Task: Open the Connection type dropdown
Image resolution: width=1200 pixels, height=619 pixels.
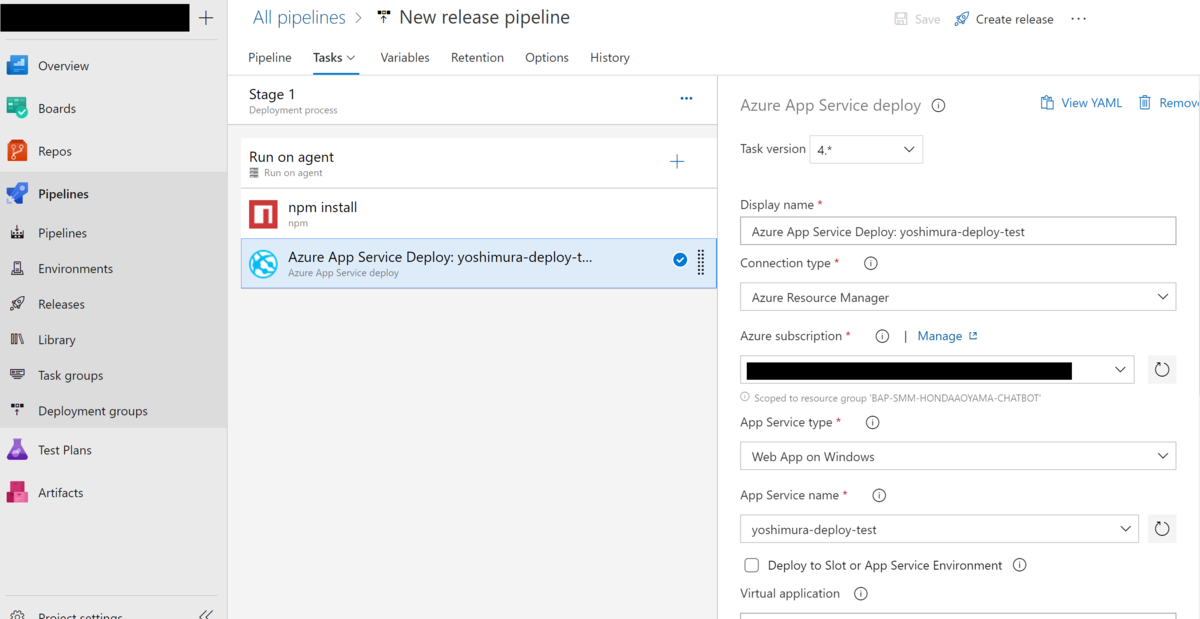Action: click(958, 297)
